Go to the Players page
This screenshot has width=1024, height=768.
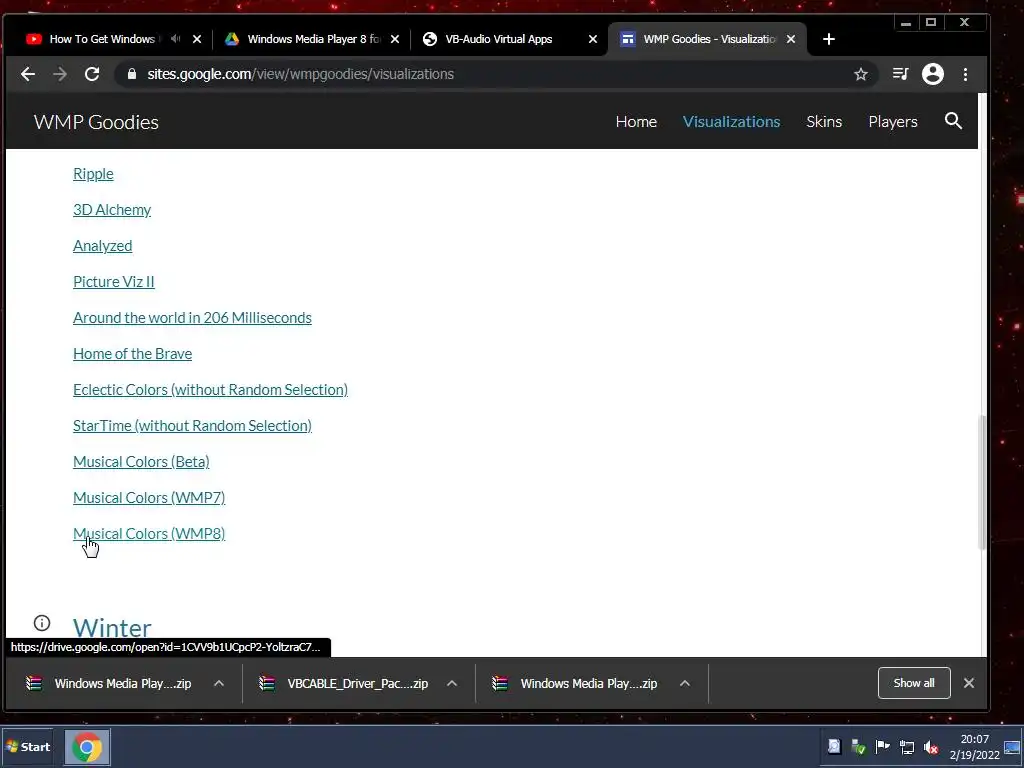click(893, 121)
